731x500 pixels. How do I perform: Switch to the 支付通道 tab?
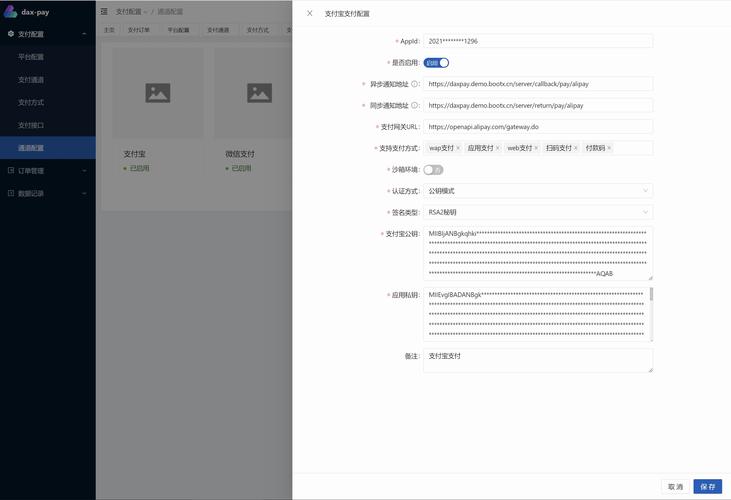tap(218, 30)
